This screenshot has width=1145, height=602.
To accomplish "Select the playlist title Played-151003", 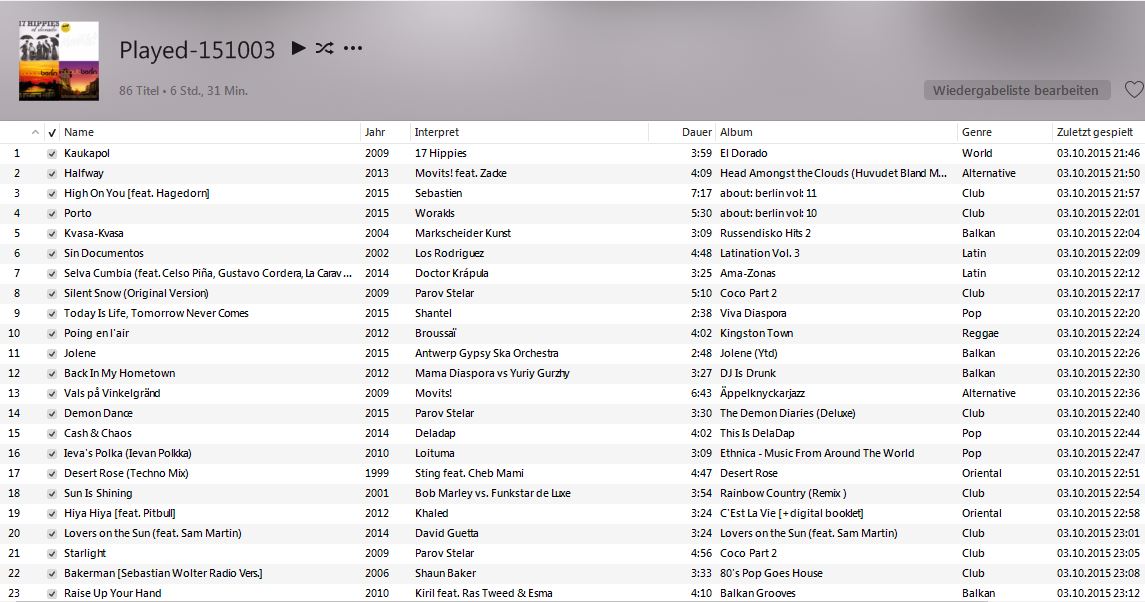I will 196,47.
